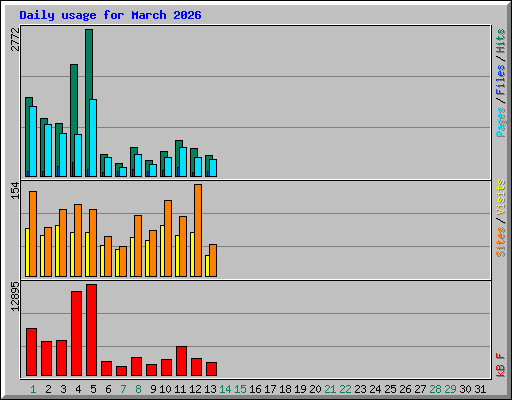This screenshot has height=400, width=512.
Task: Click day 1 on the x-axis
Action: pos(33,389)
